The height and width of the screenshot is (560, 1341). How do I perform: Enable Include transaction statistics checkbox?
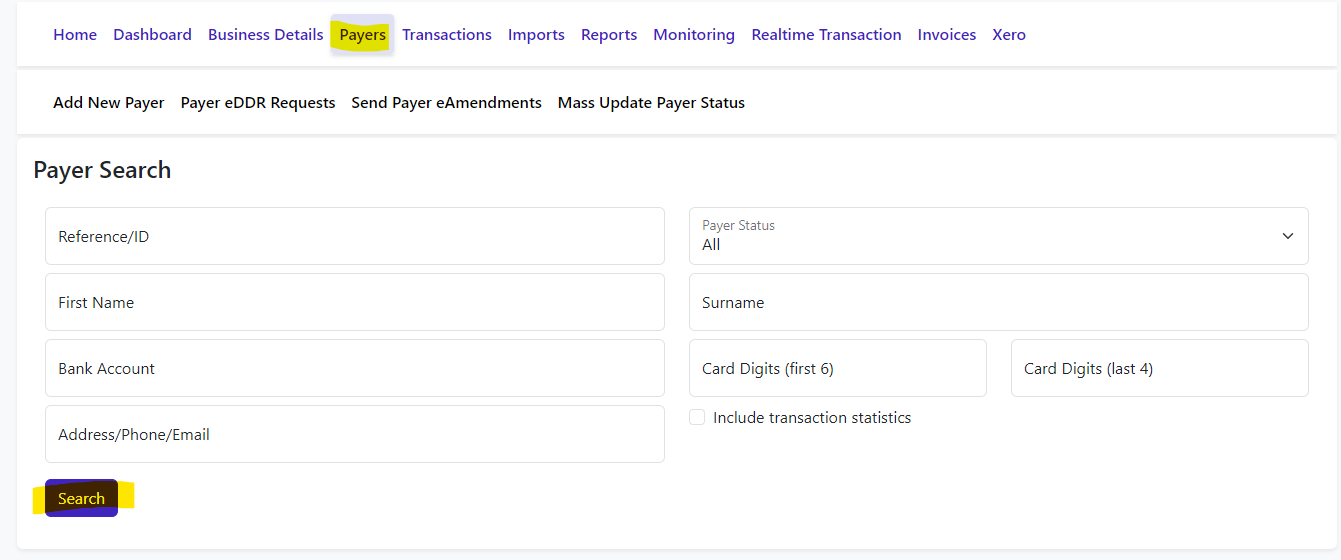tap(698, 418)
